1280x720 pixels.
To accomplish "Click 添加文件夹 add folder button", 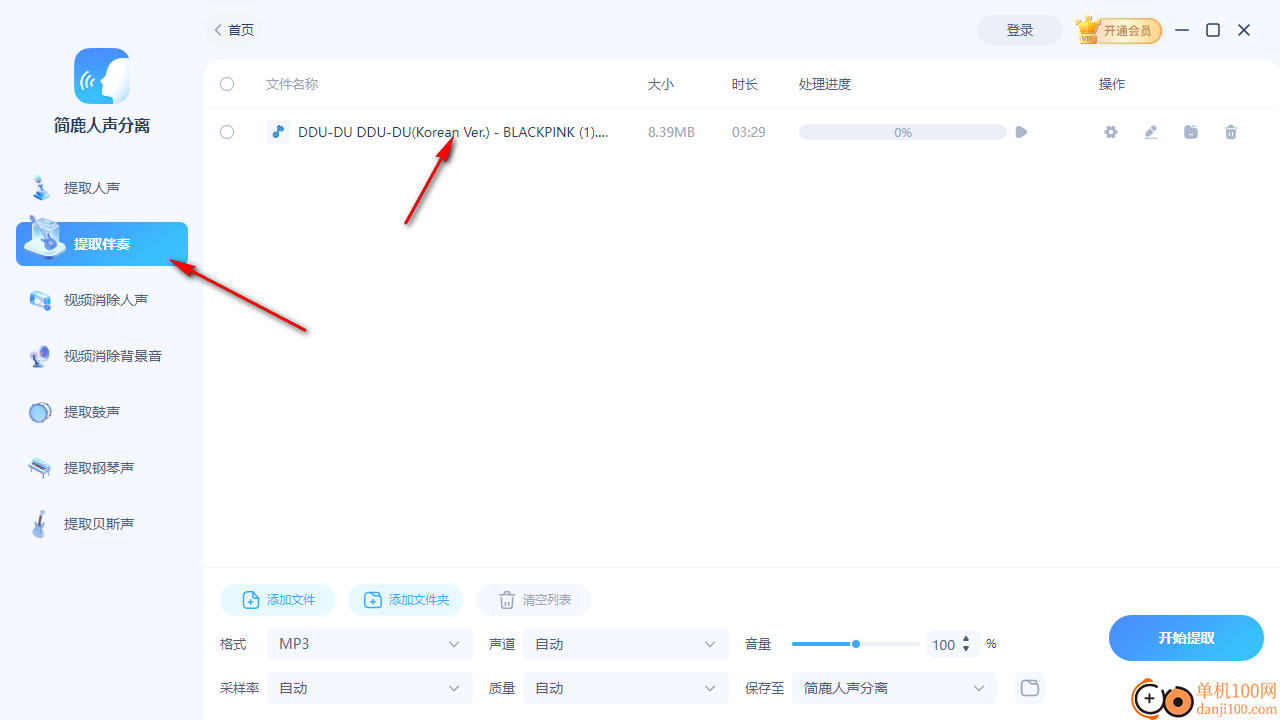I will click(406, 600).
